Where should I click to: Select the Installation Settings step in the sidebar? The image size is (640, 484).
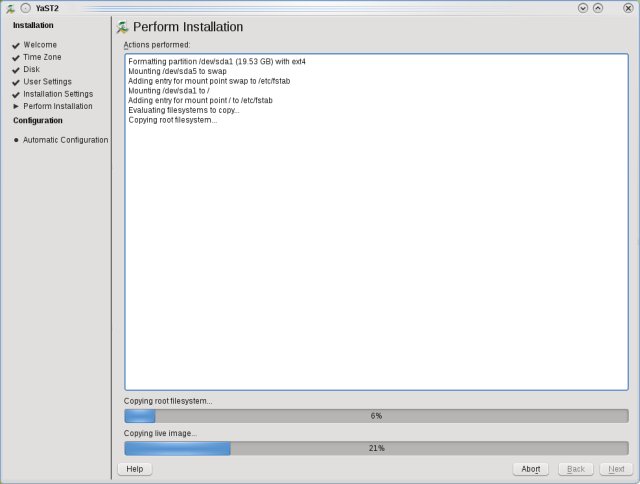(58, 94)
